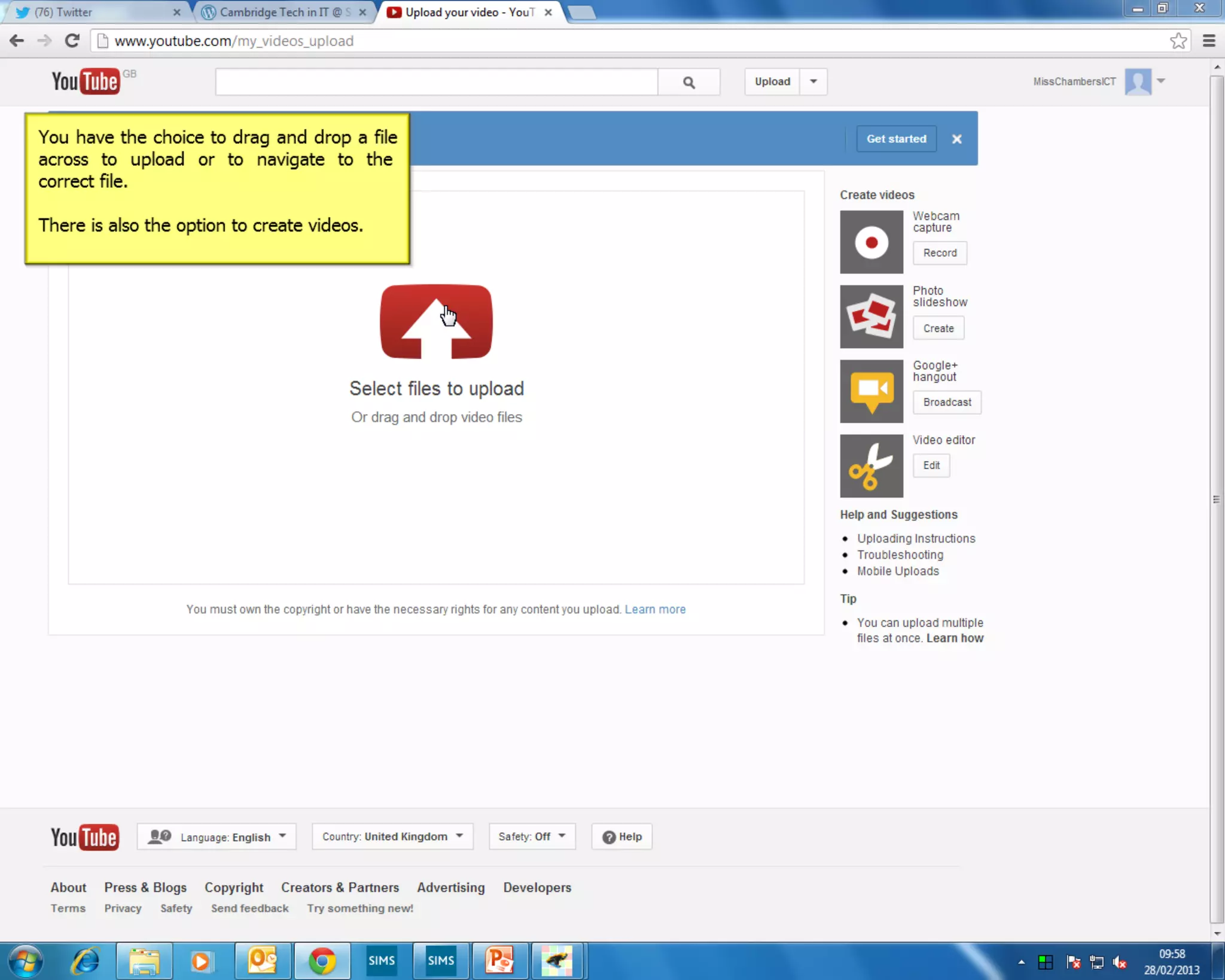
Task: Expand the account dropdown arrow
Action: 1161,81
